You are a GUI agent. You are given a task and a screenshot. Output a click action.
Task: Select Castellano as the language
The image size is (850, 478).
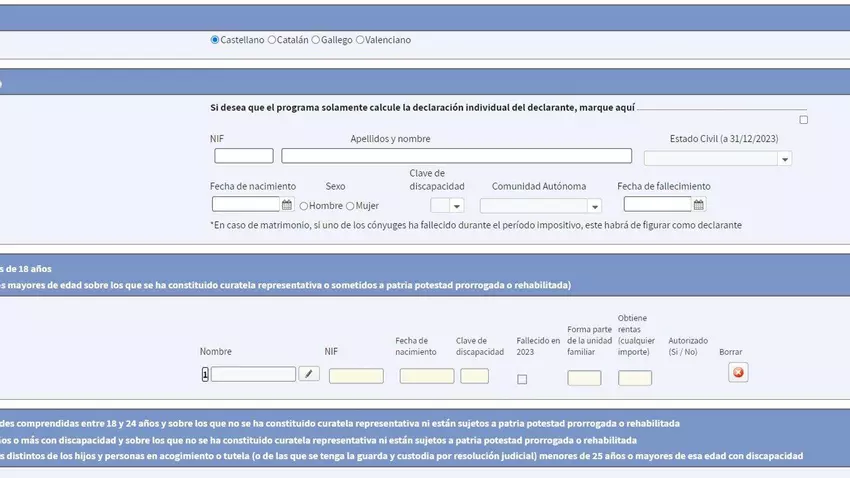215,40
